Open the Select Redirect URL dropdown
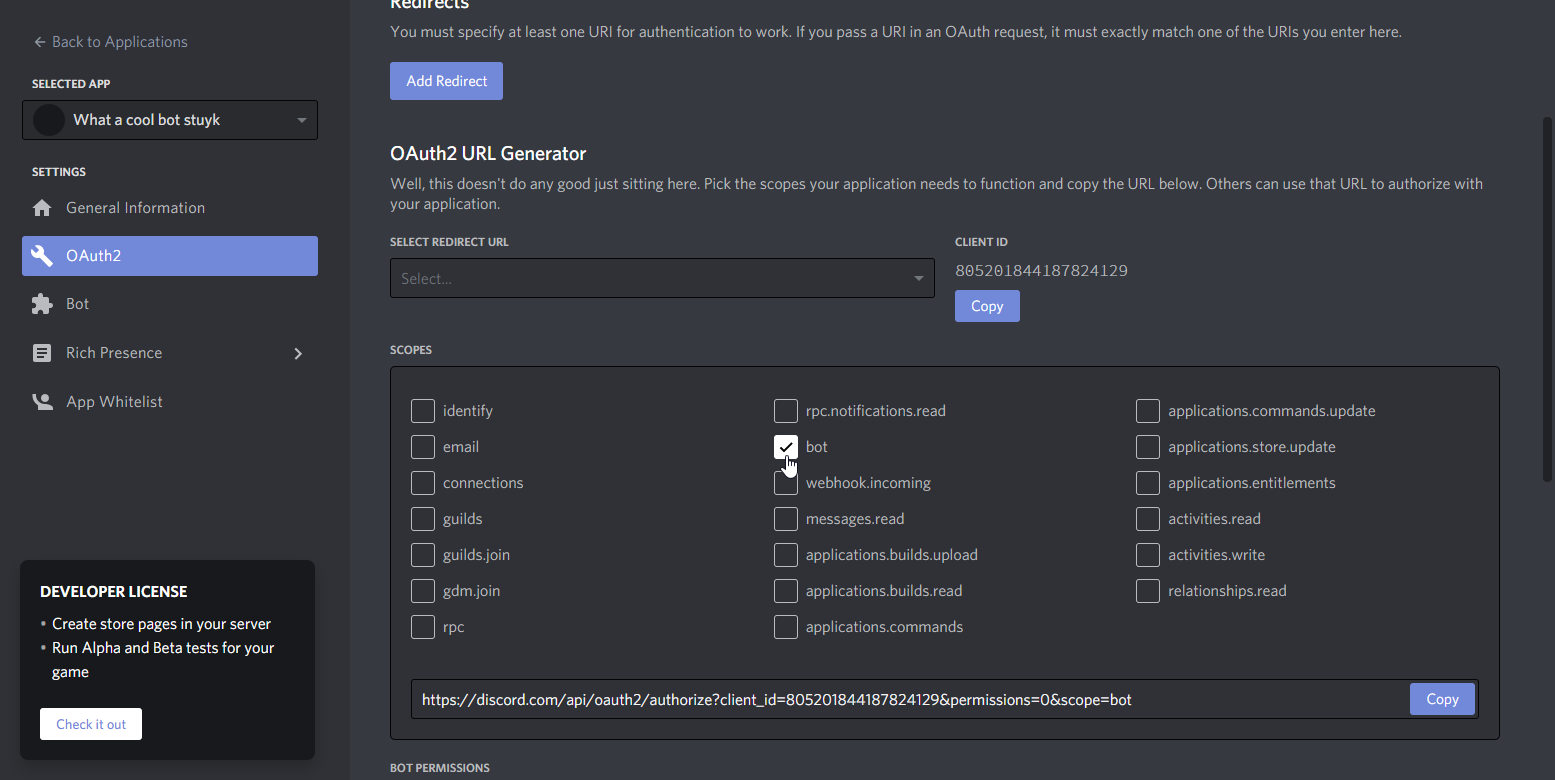Image resolution: width=1555 pixels, height=780 pixels. point(661,278)
